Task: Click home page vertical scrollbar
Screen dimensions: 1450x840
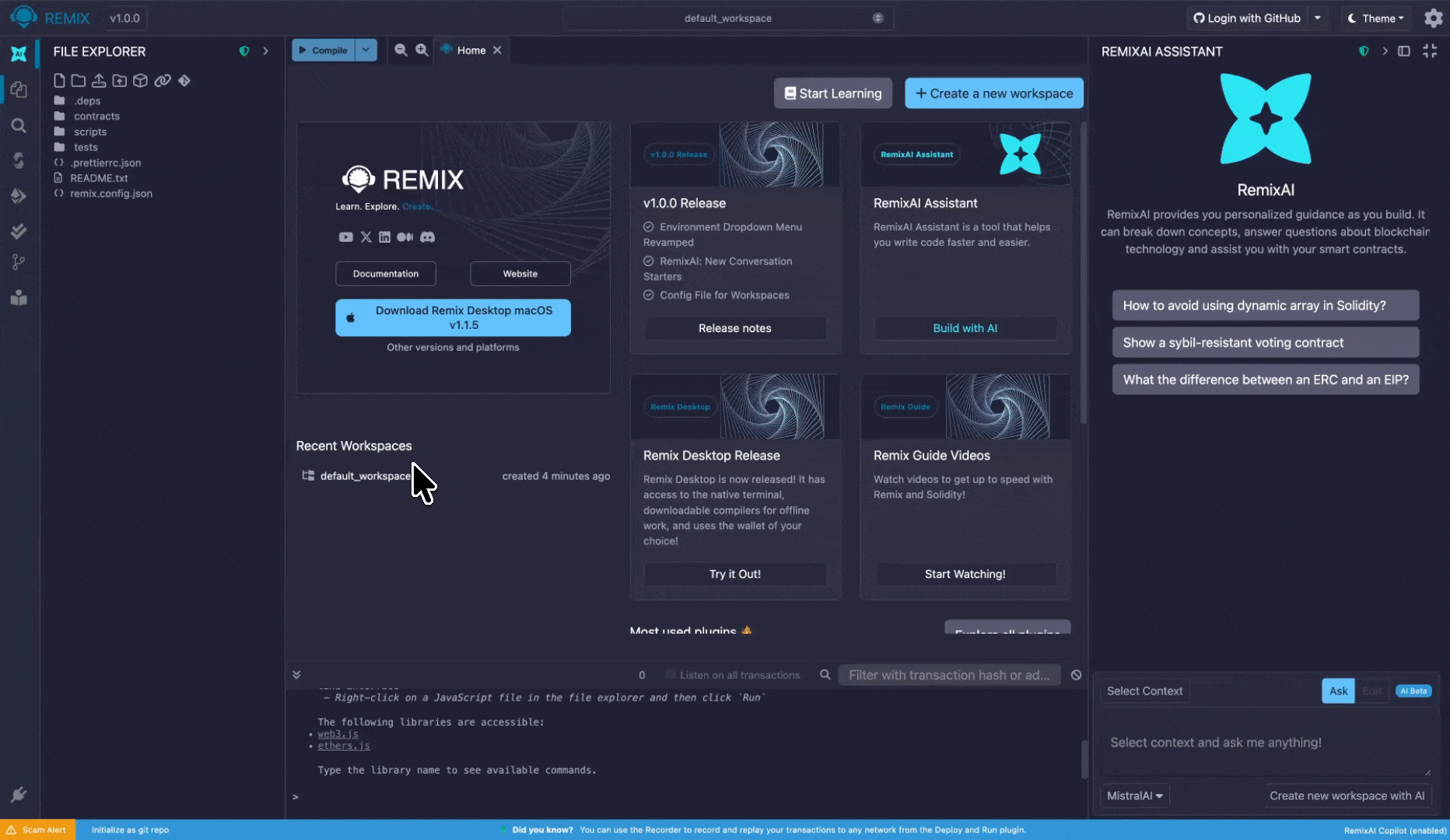Action: (x=1084, y=272)
